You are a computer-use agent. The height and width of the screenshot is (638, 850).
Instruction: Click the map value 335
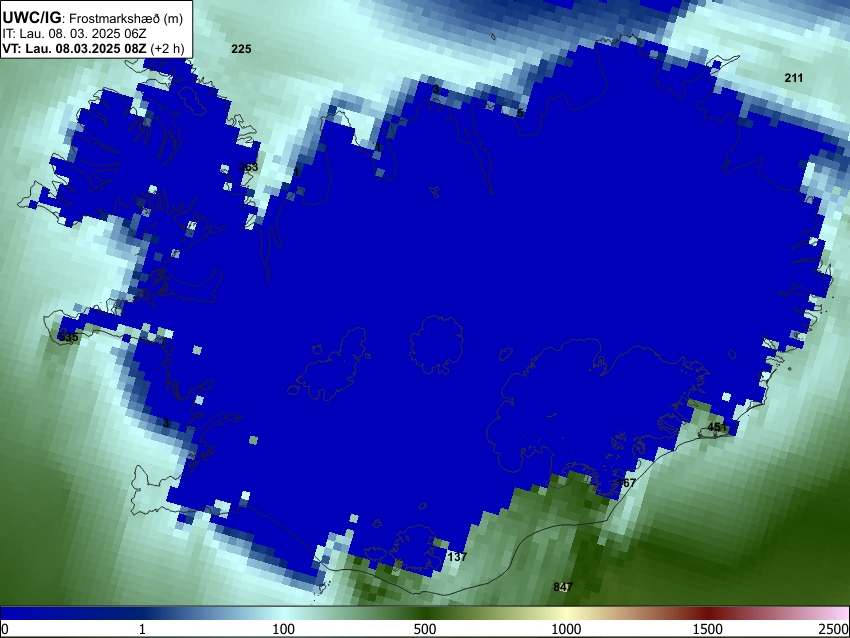point(69,337)
